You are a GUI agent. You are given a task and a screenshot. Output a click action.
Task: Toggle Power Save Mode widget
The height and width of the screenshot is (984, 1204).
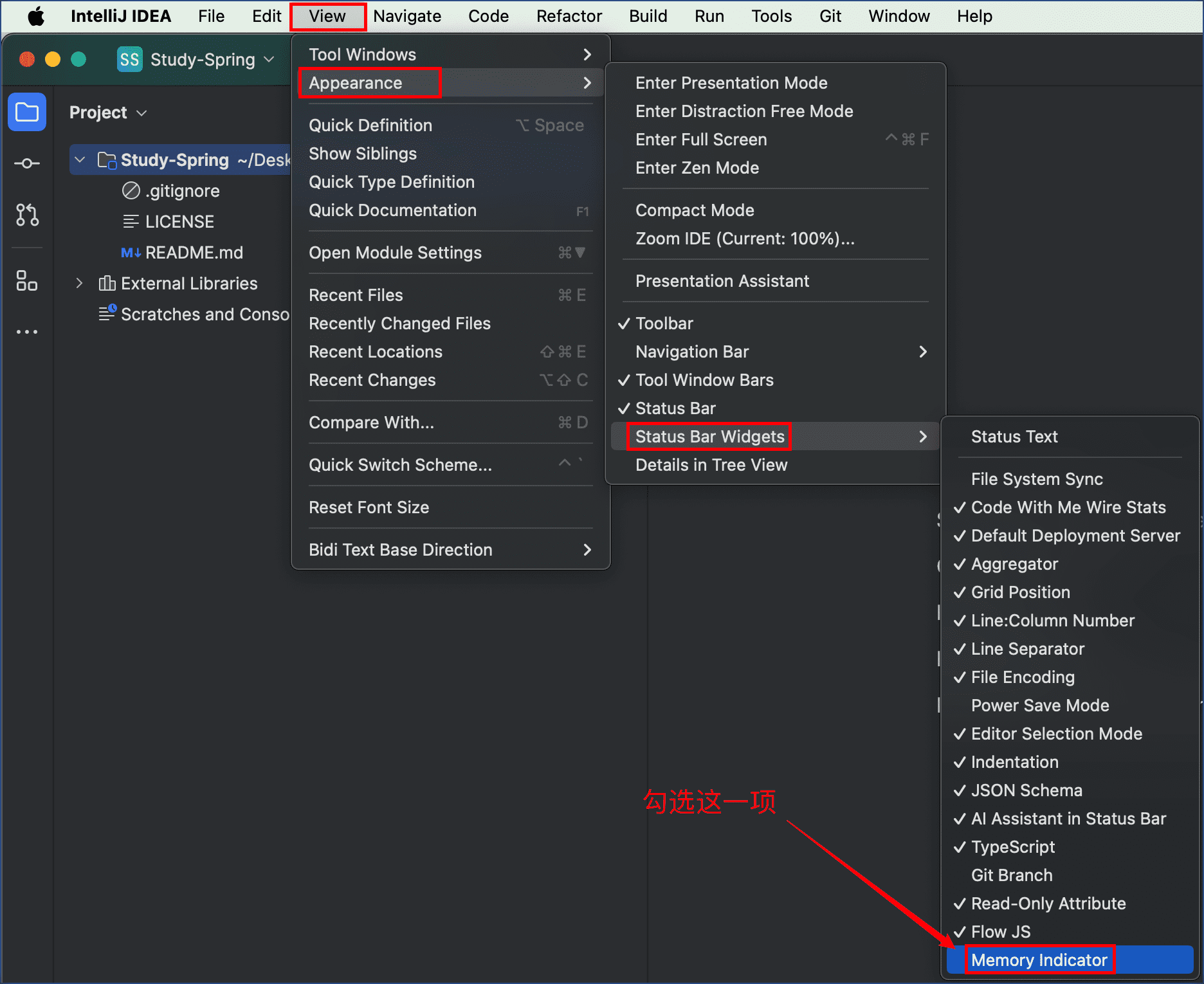[1070, 706]
